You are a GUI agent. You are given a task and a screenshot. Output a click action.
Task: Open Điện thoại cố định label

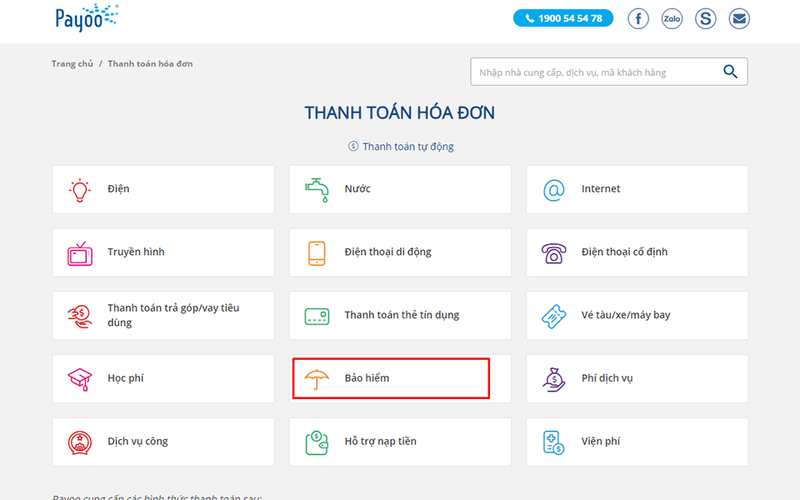tap(624, 252)
